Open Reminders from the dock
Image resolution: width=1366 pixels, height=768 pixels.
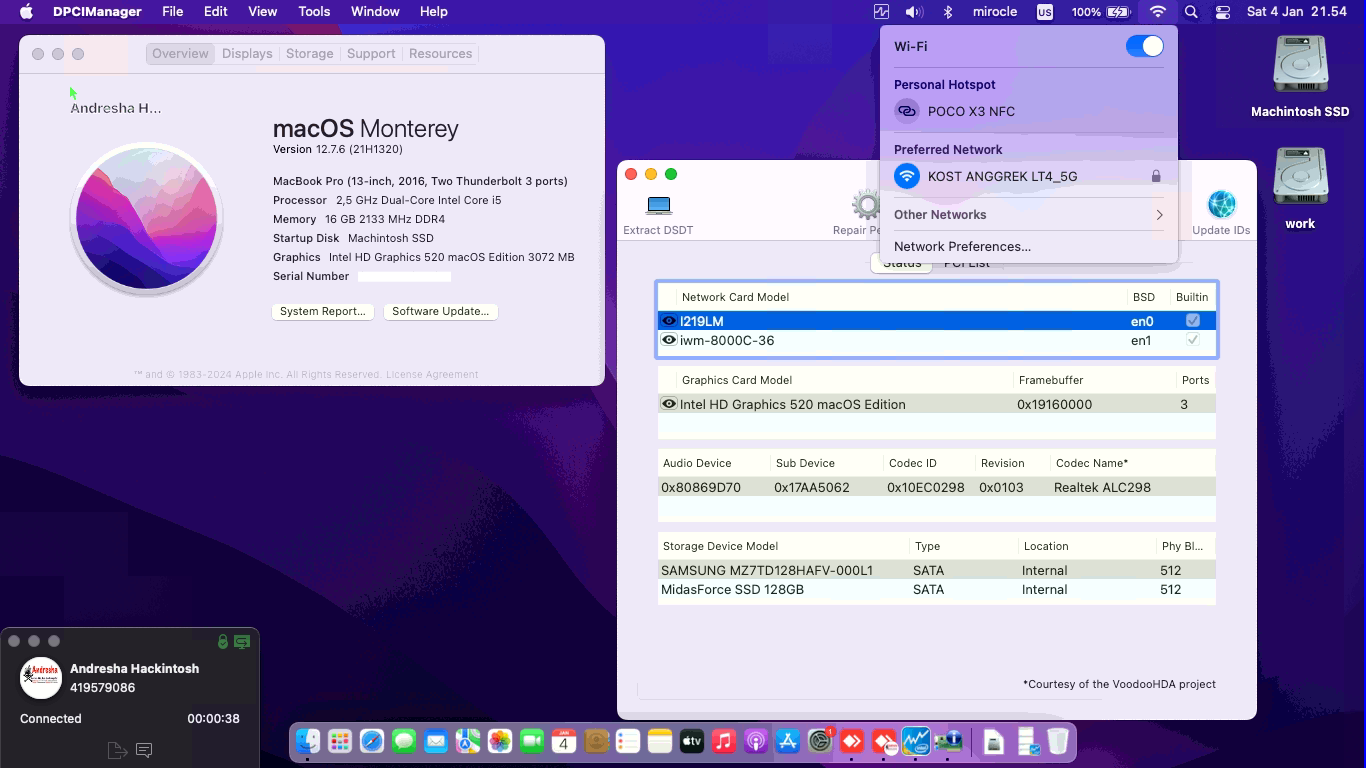pyautogui.click(x=628, y=741)
